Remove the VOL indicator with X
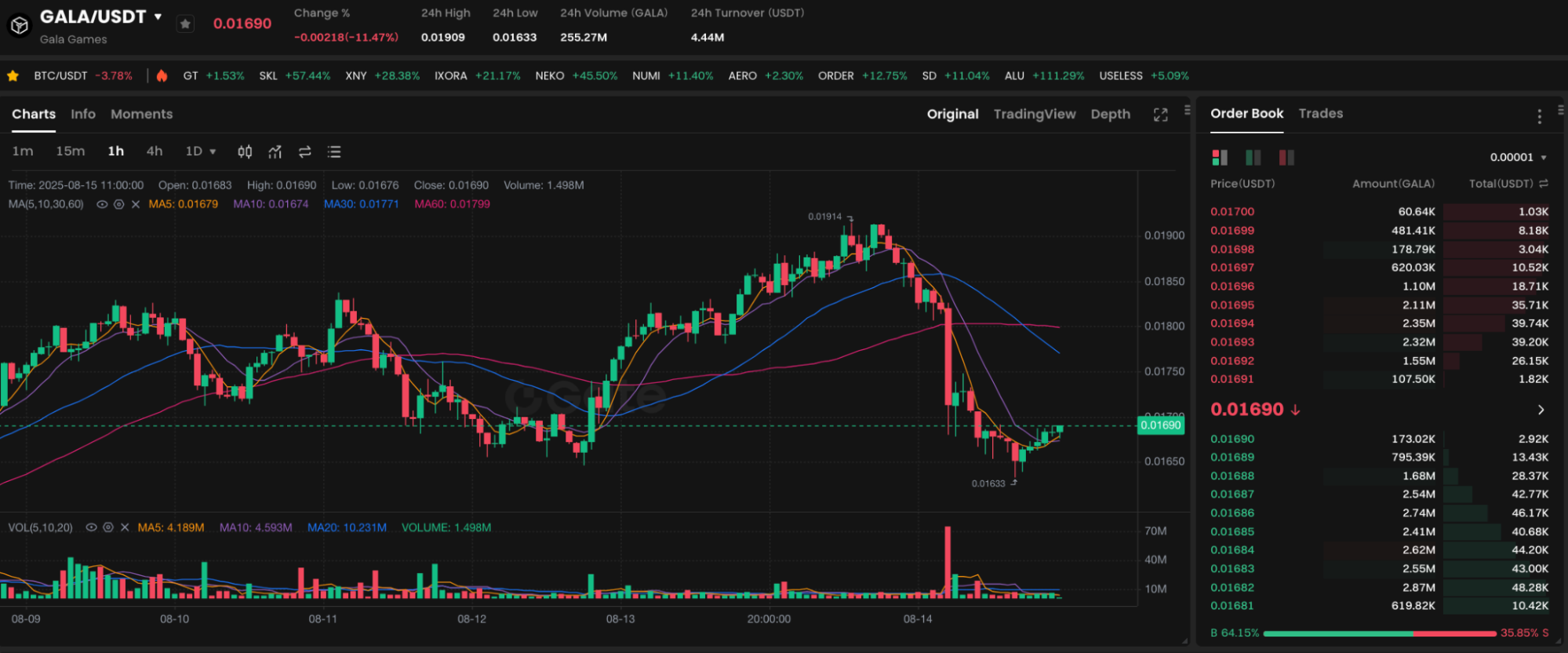 point(125,527)
